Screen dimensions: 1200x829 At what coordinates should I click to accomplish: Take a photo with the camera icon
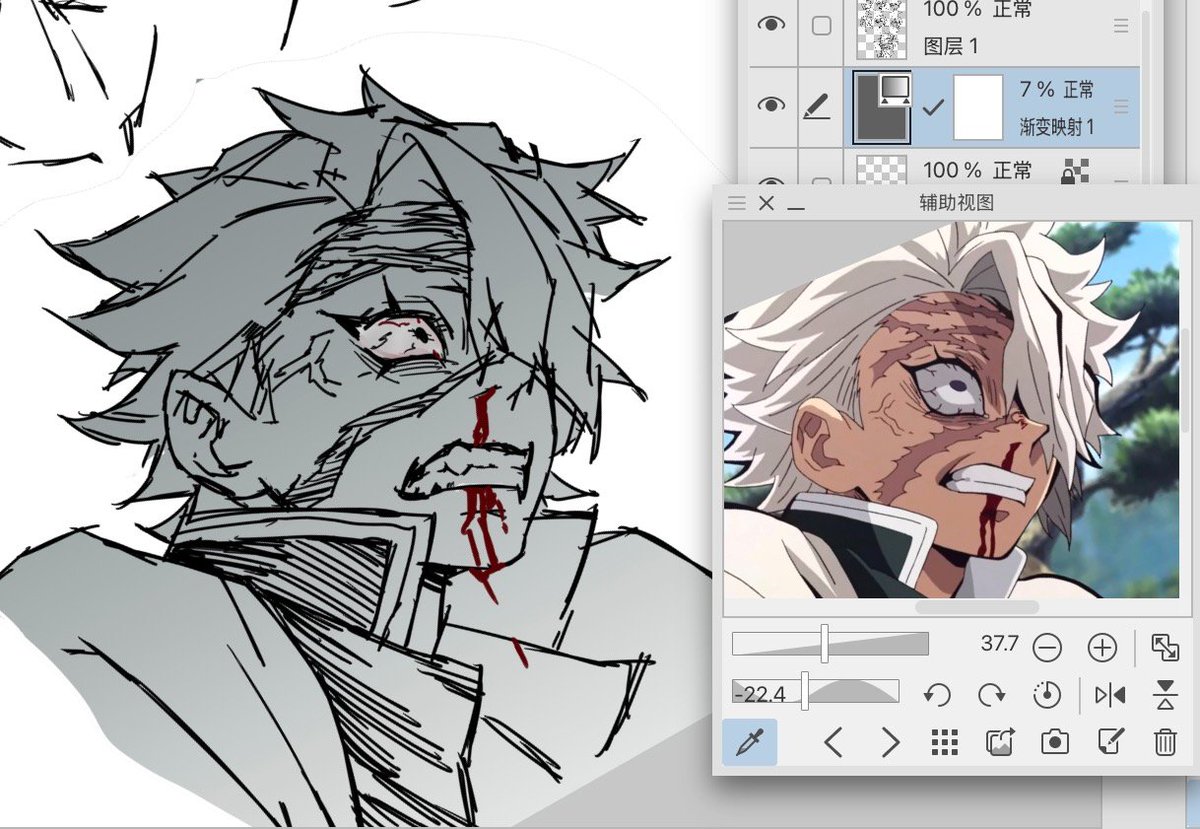(x=1055, y=742)
